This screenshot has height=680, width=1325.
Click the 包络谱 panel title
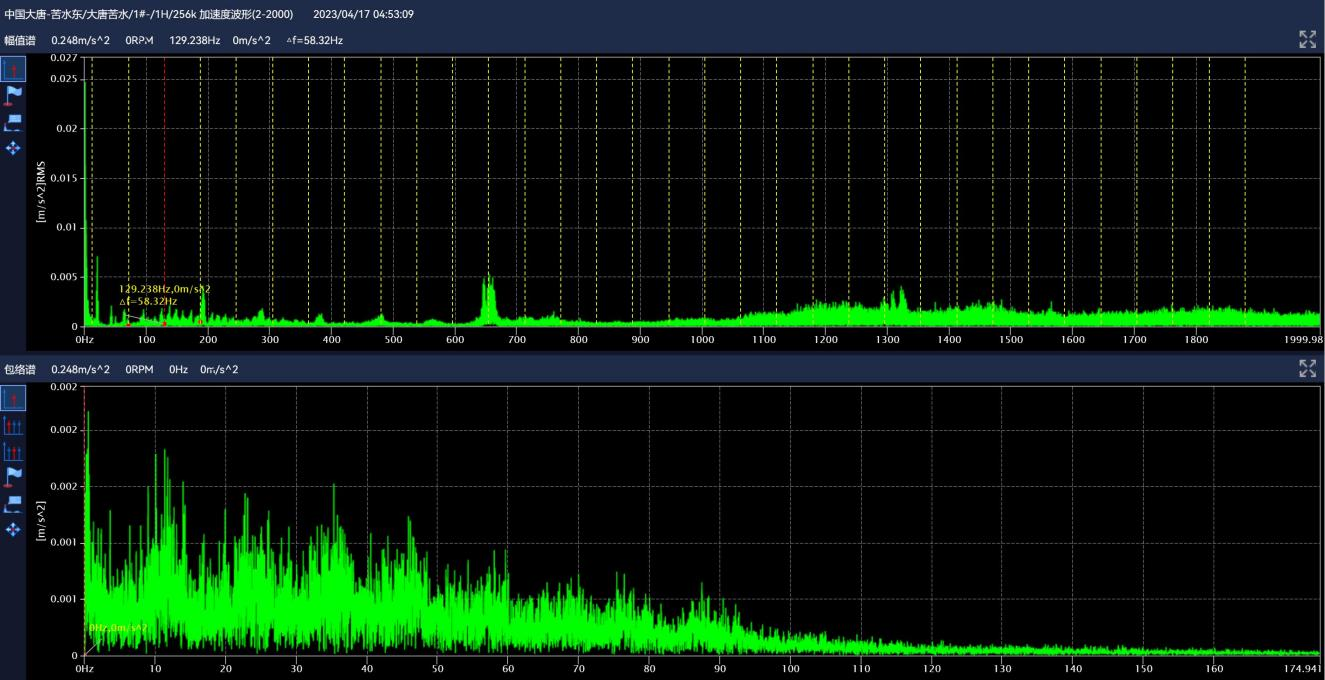[x=20, y=370]
